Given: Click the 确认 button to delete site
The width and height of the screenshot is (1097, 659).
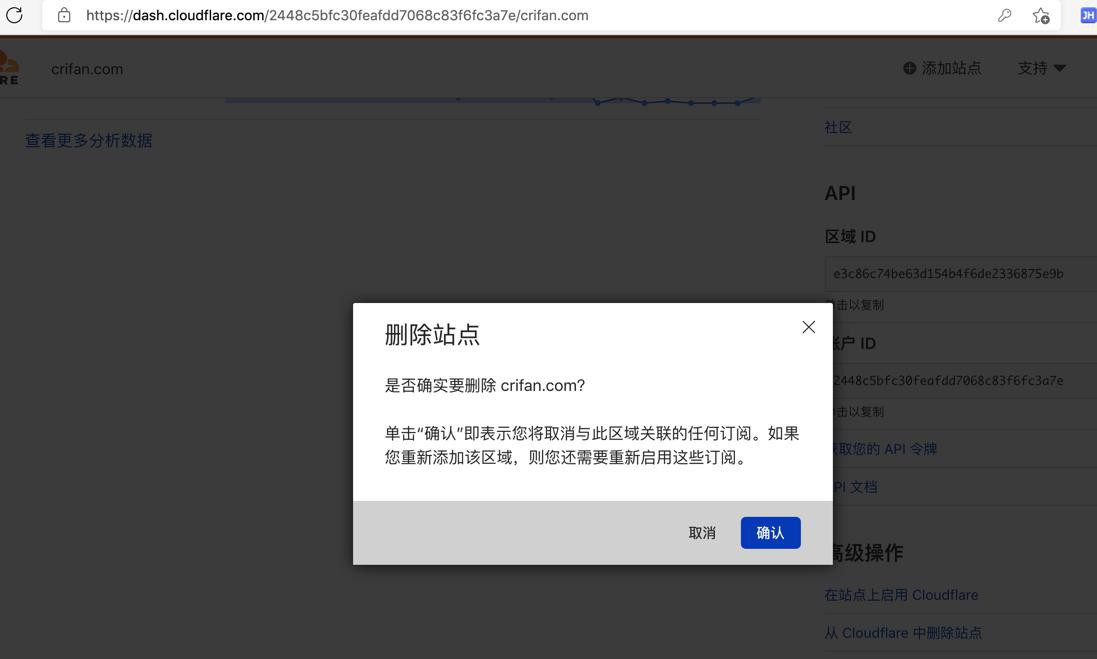Looking at the screenshot, I should (x=770, y=533).
